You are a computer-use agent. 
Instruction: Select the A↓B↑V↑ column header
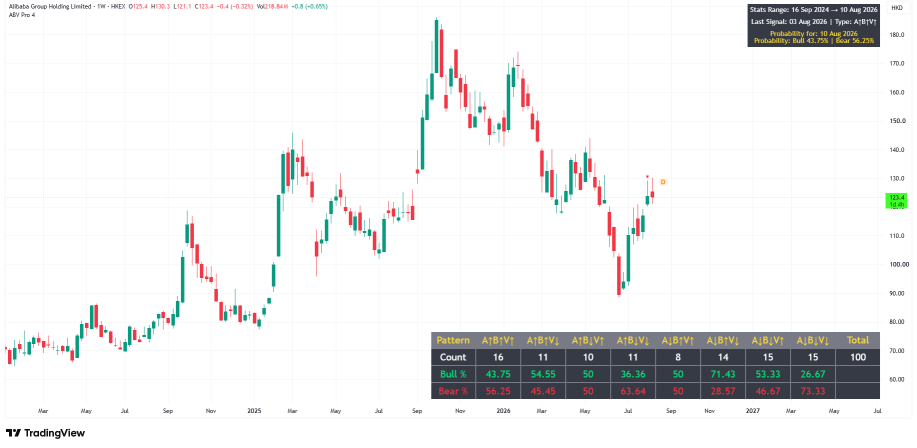point(677,340)
